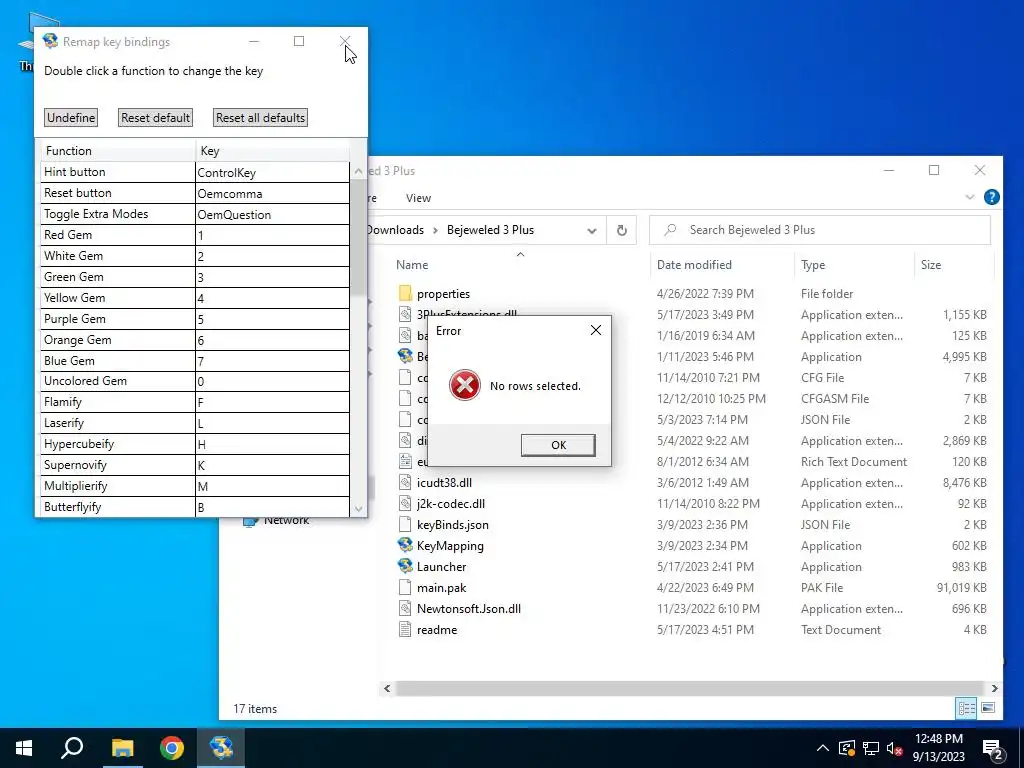Open File Explorer Help icon

(991, 197)
